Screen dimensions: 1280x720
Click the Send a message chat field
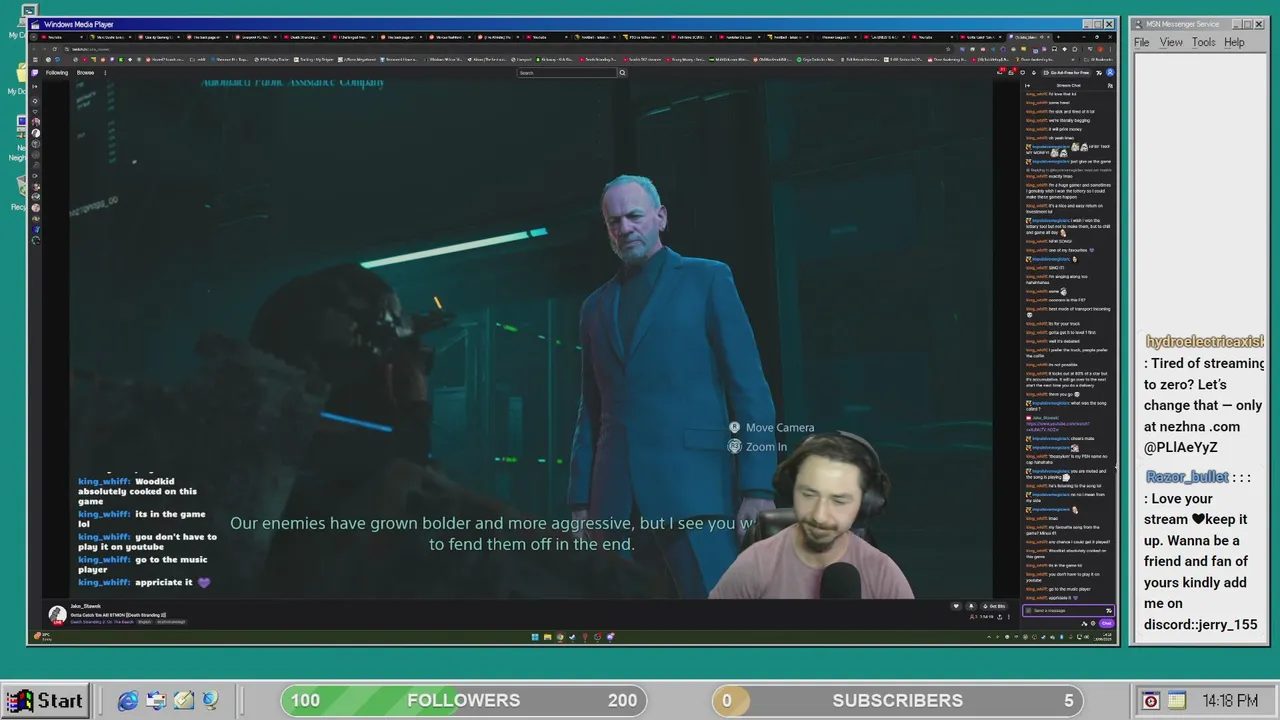point(1068,610)
